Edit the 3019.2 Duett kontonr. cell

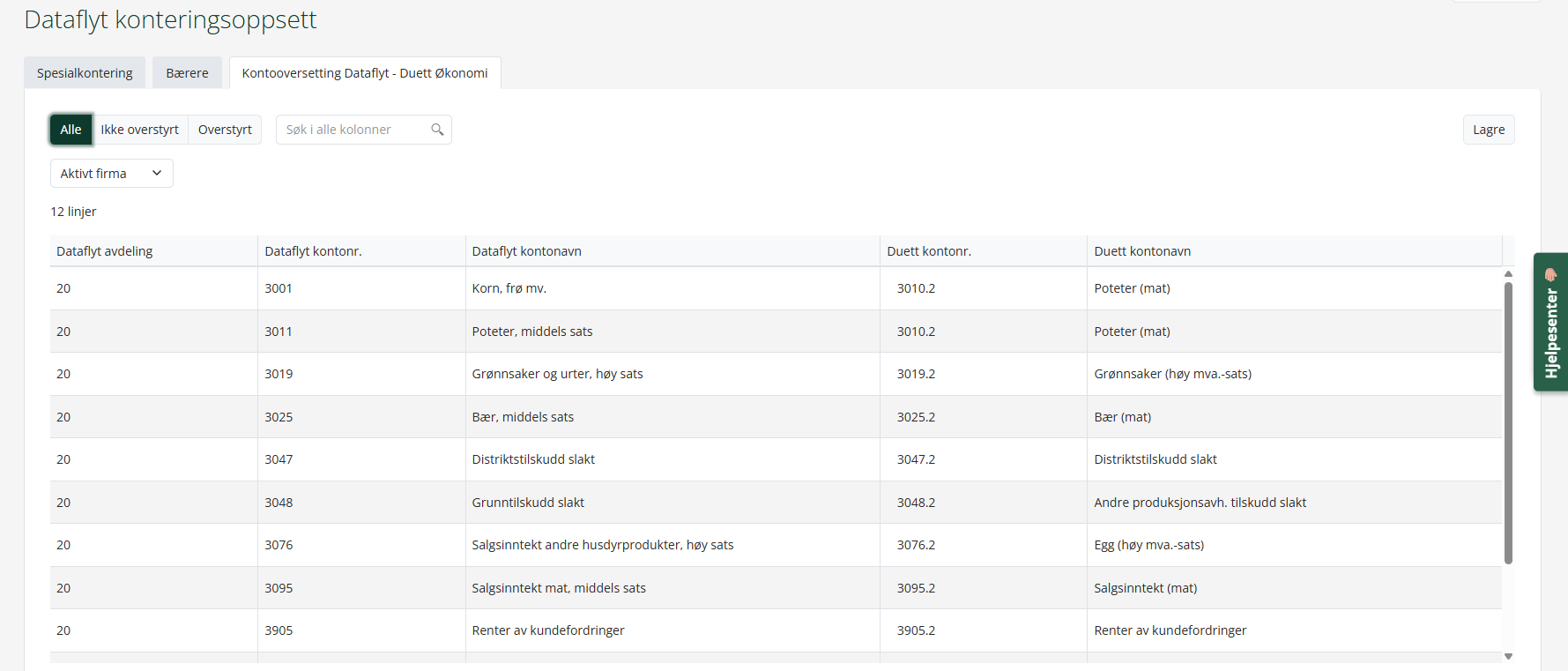pyautogui.click(x=984, y=374)
